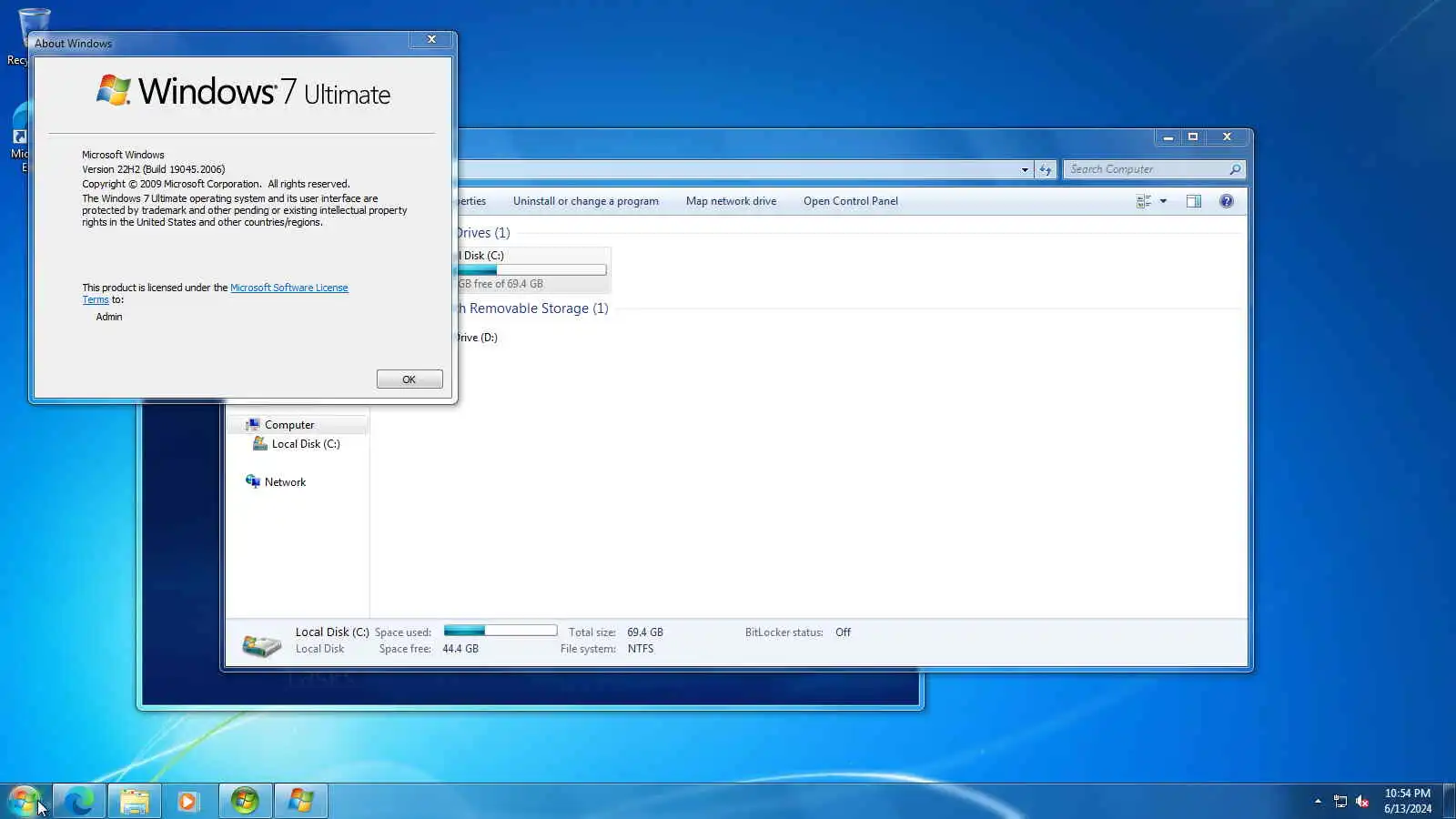Viewport: 1456px width, 819px height.
Task: Click the Windows flag taskbar icon
Action: coord(301,801)
